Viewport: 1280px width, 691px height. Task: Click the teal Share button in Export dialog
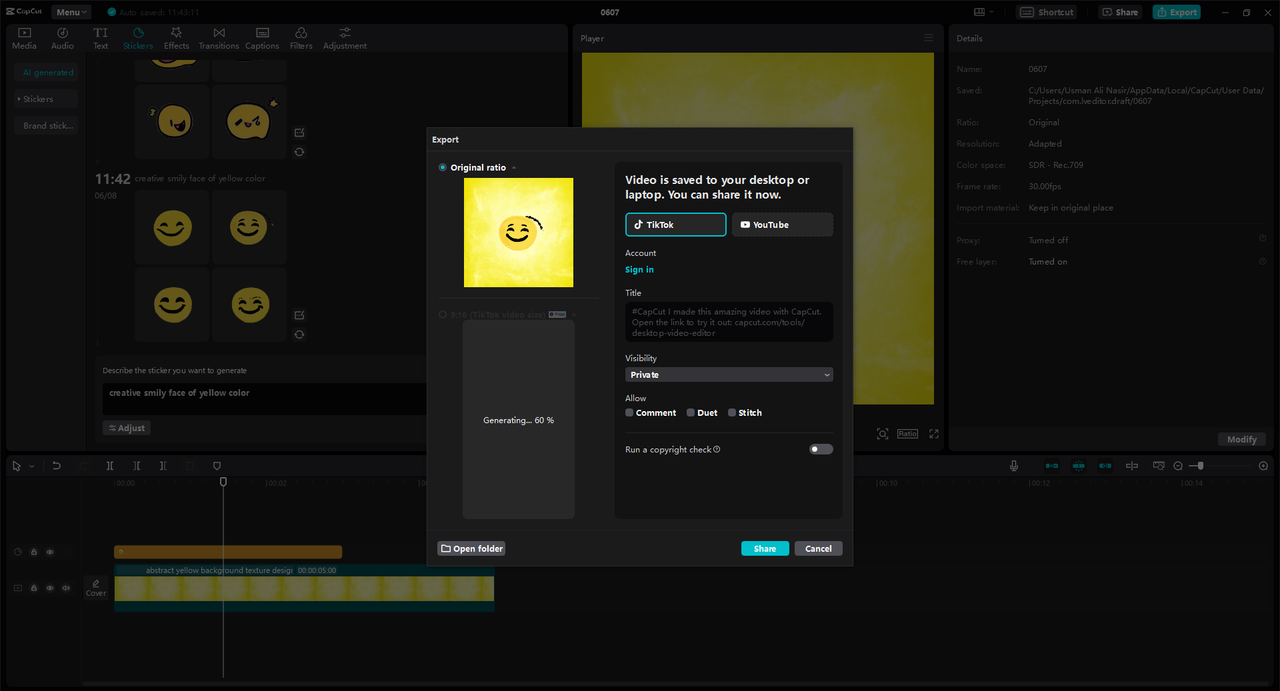765,548
